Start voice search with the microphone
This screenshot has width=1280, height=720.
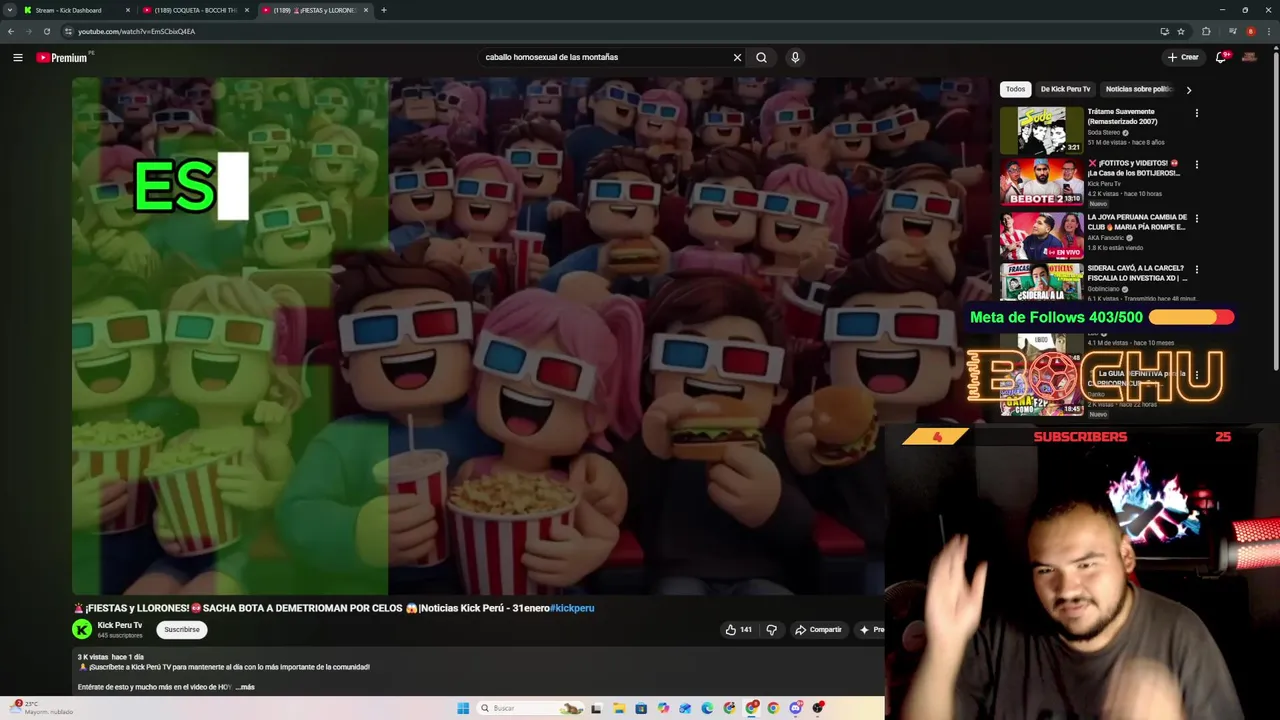pos(795,58)
